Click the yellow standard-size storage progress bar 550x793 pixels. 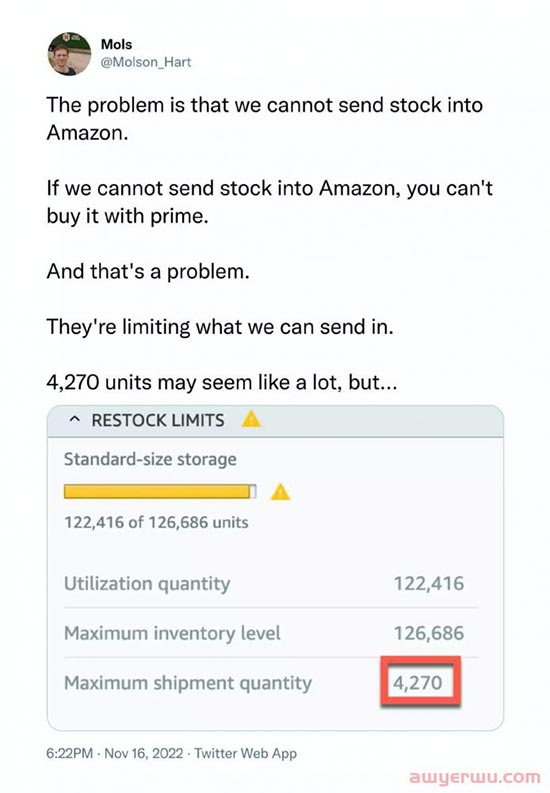[160, 492]
